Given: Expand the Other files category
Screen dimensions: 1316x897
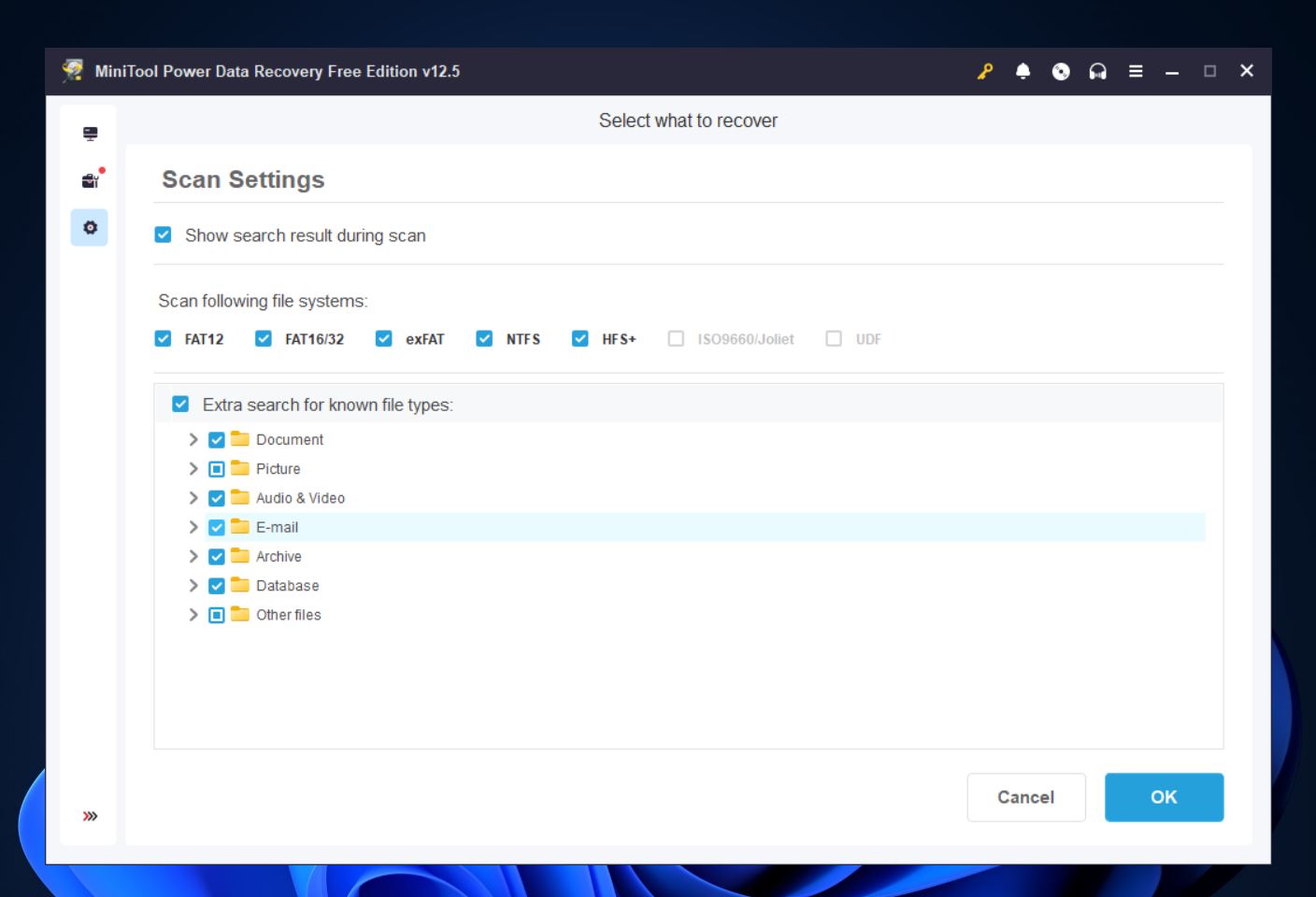Looking at the screenshot, I should point(193,615).
